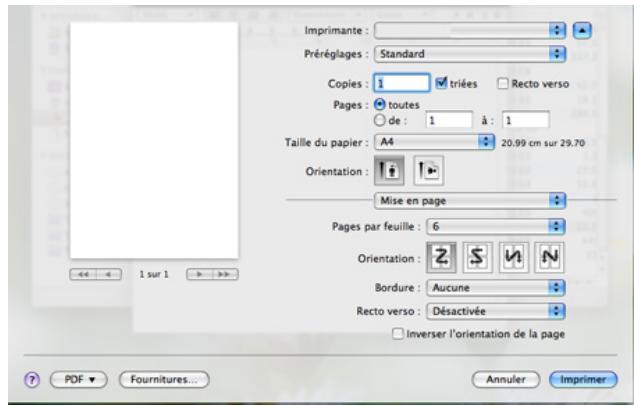Click the Copies input field
The height and width of the screenshot is (406, 634).
(x=402, y=83)
